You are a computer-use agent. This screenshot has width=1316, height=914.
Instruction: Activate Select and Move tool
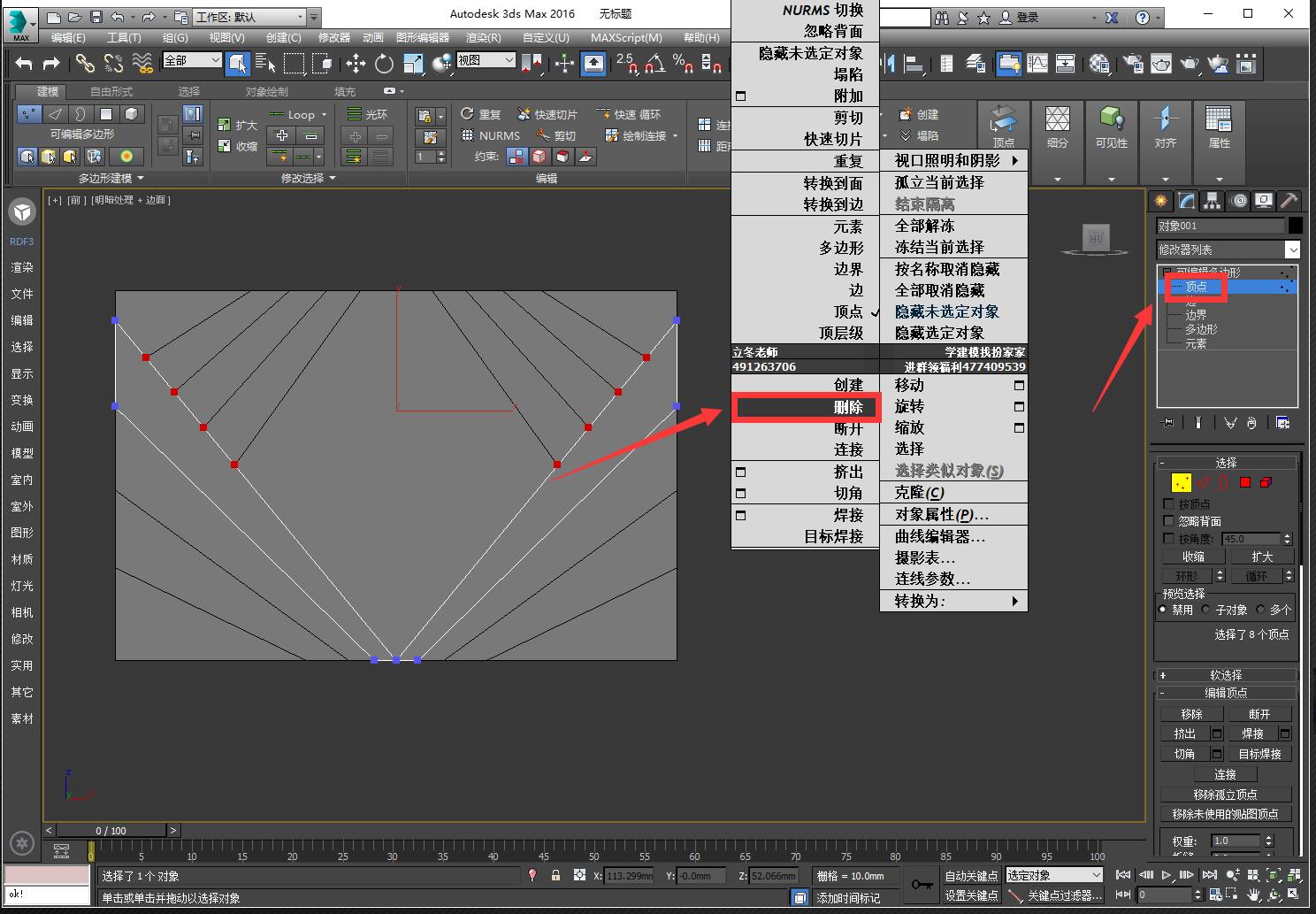click(356, 63)
